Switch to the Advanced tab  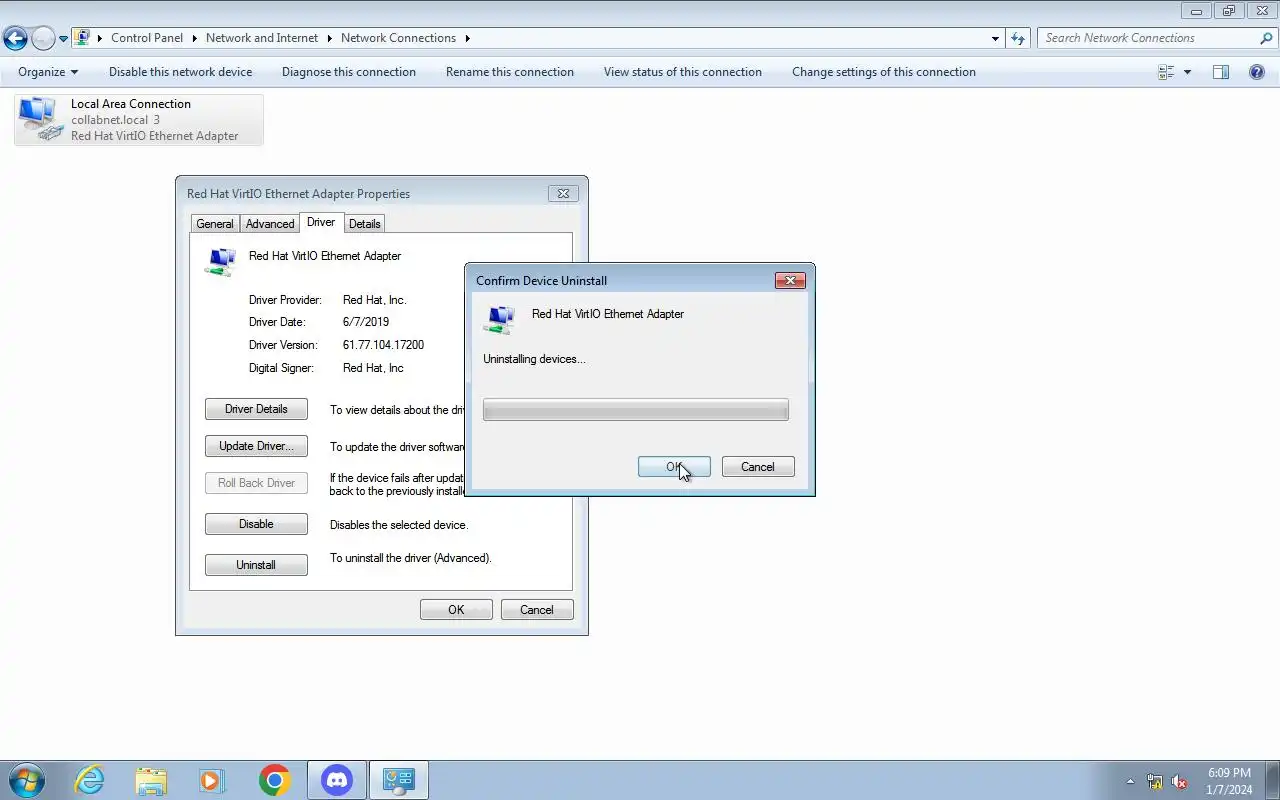tap(270, 224)
